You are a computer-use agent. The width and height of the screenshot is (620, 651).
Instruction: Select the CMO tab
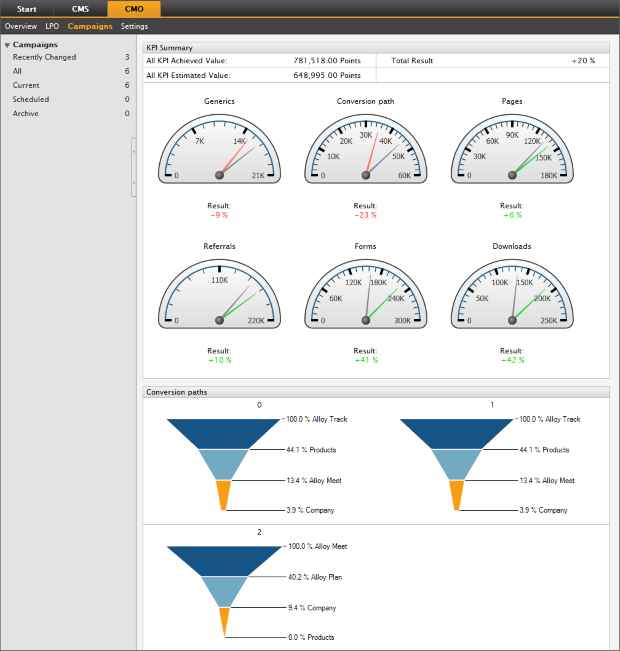point(133,9)
